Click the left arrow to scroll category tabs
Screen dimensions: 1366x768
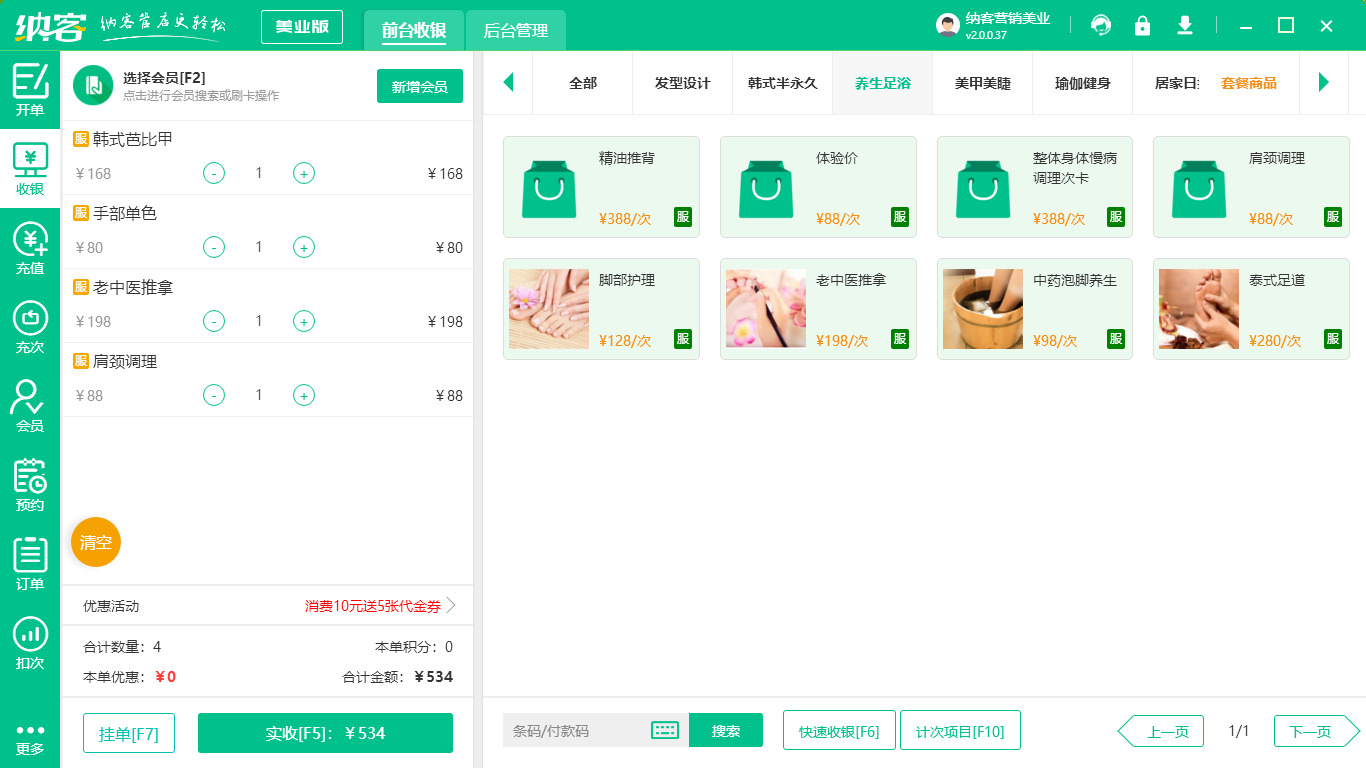(509, 84)
